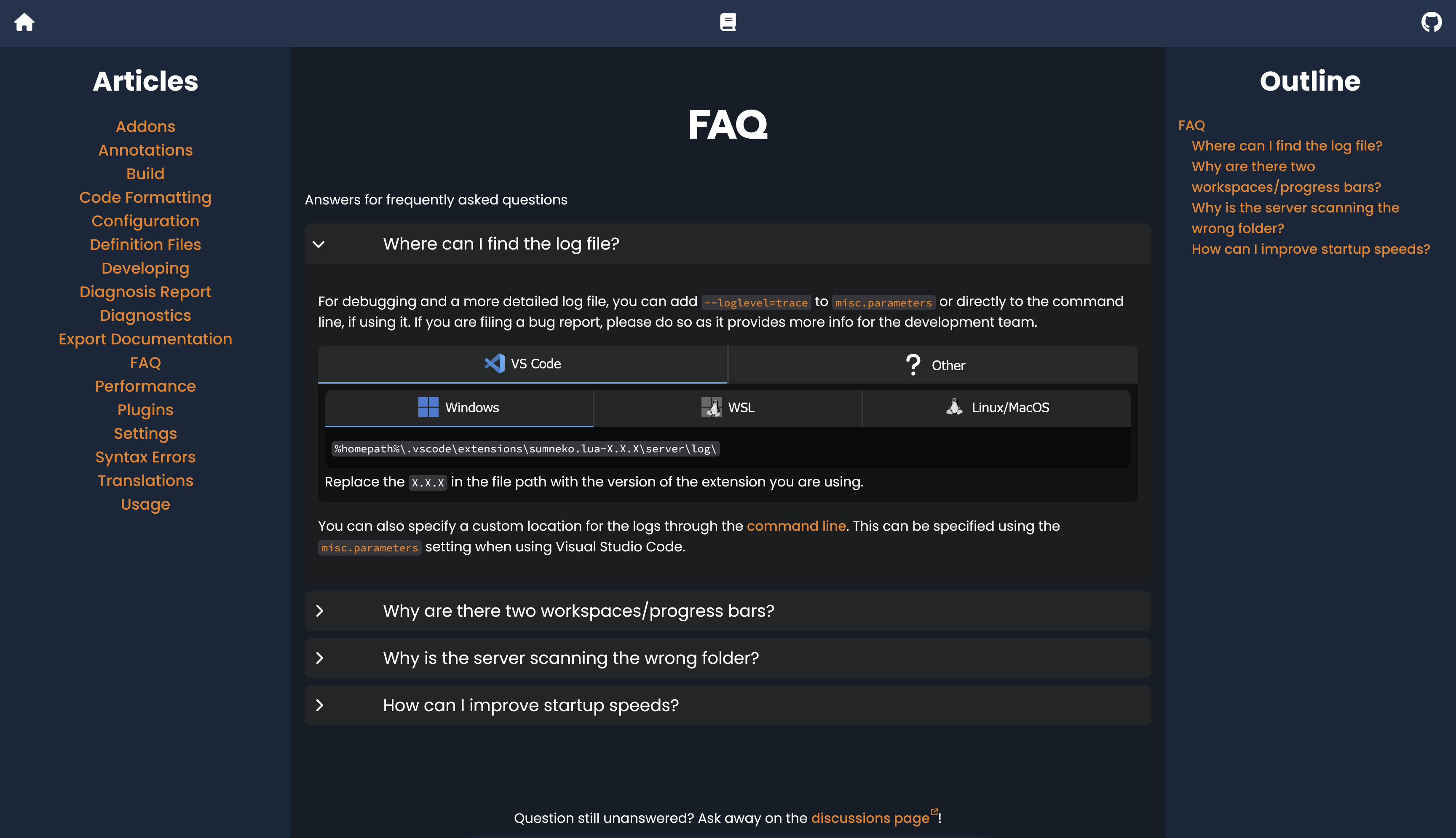1456x838 pixels.
Task: Open the discussions page link
Action: (870, 817)
